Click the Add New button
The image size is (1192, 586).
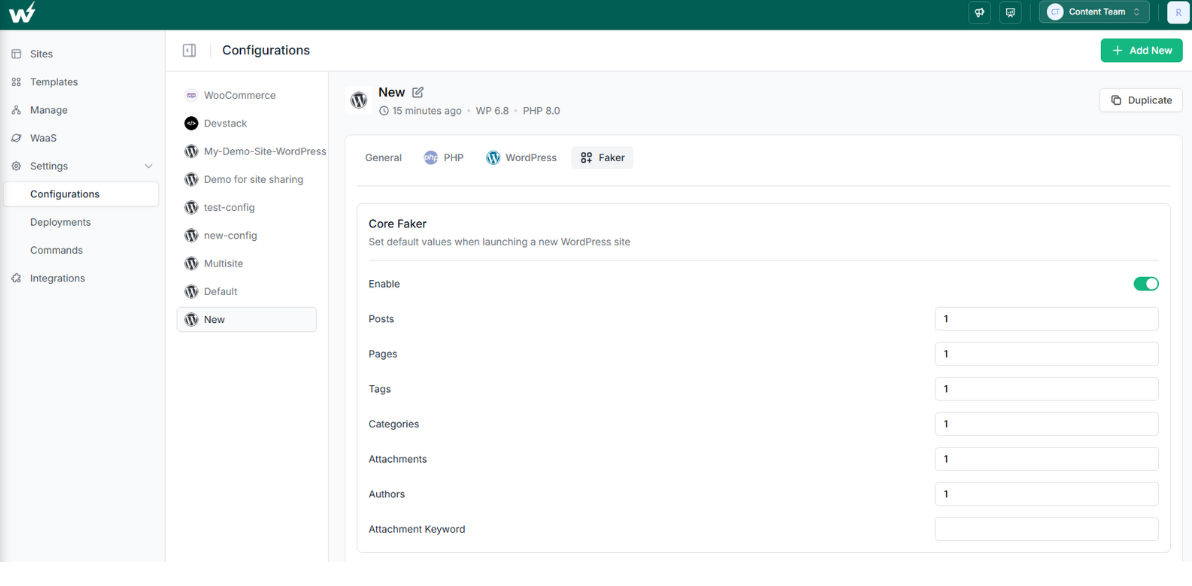(x=1141, y=50)
